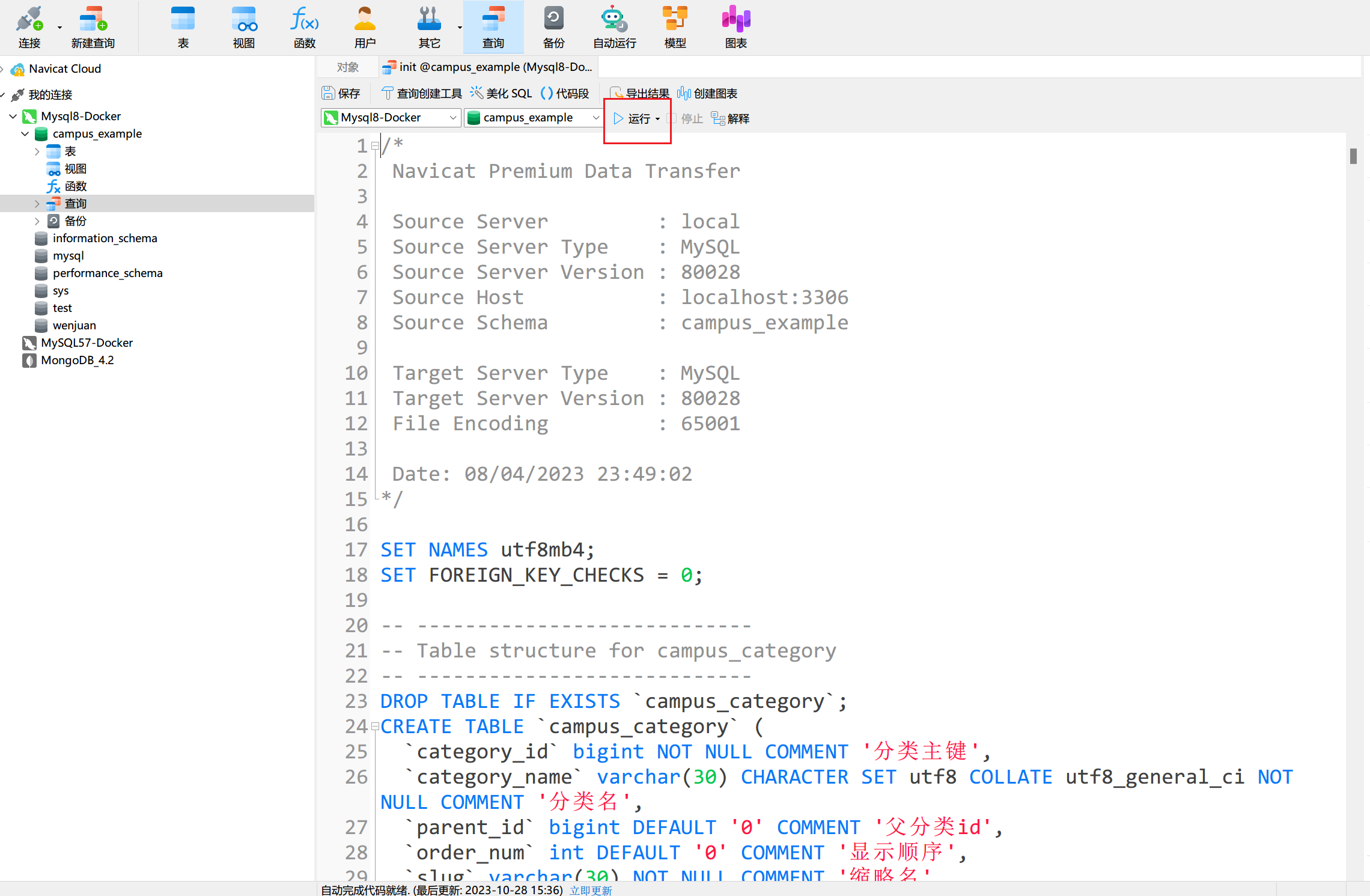Screen dimensions: 1370x896
Task: Click the auto-complete status text in status bar
Action: [442, 890]
